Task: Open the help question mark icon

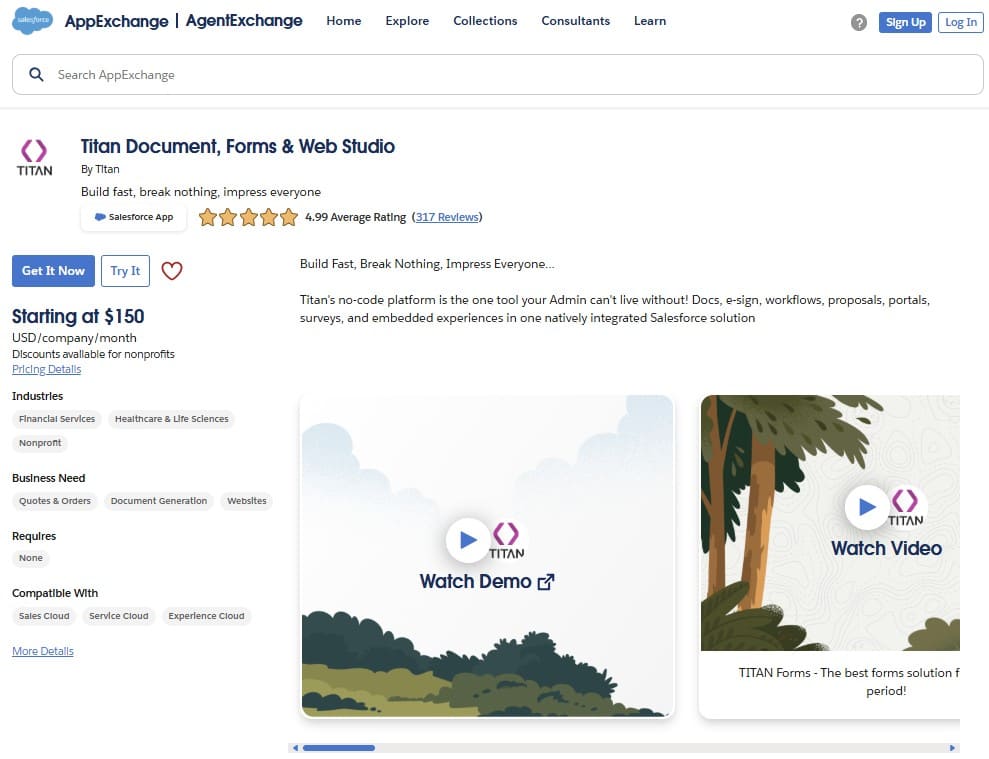Action: (x=858, y=23)
